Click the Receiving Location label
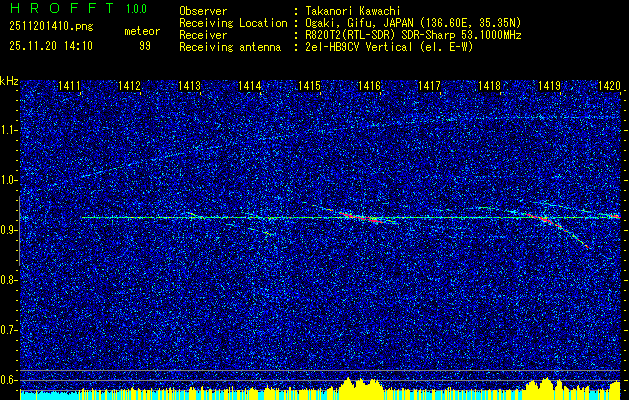Screen dimensions: 629x400 [x=233, y=23]
